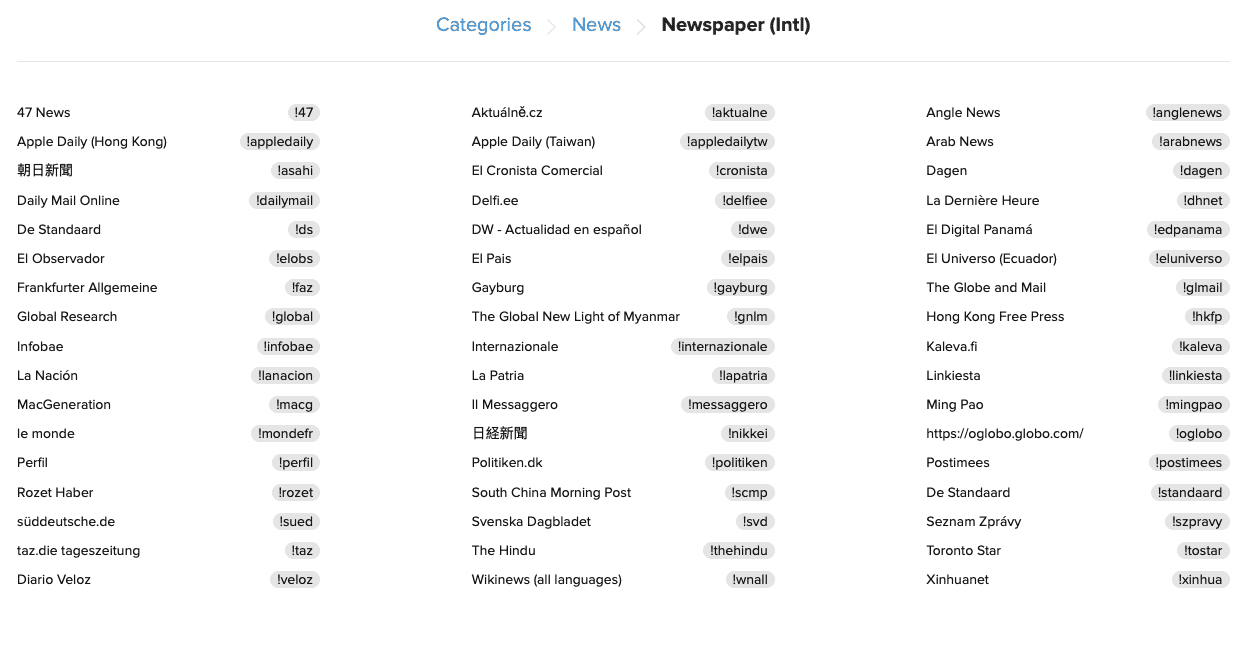The height and width of the screenshot is (651, 1259).
Task: Open the Il Messaggero entry
Action: (x=515, y=405)
